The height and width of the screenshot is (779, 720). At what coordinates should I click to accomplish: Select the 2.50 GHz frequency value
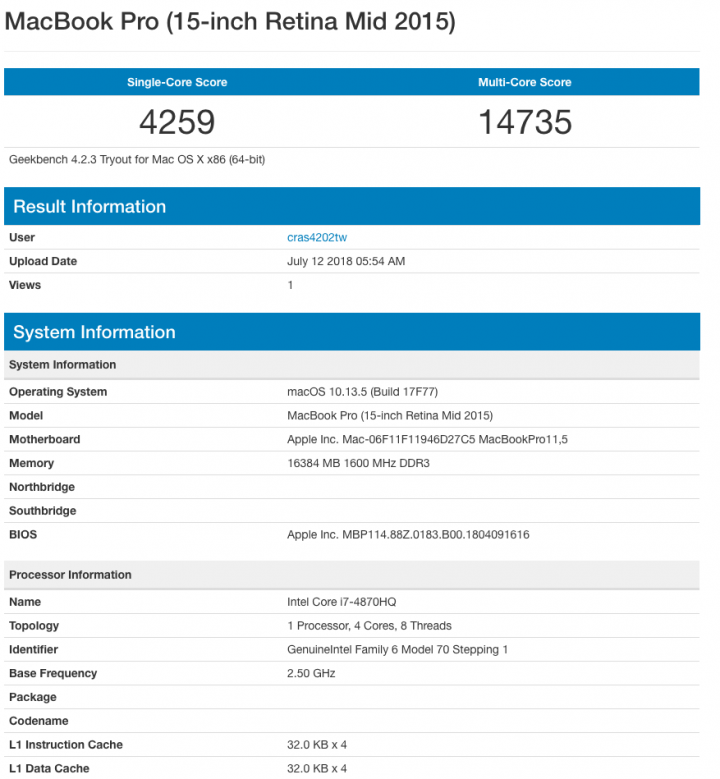pos(311,674)
